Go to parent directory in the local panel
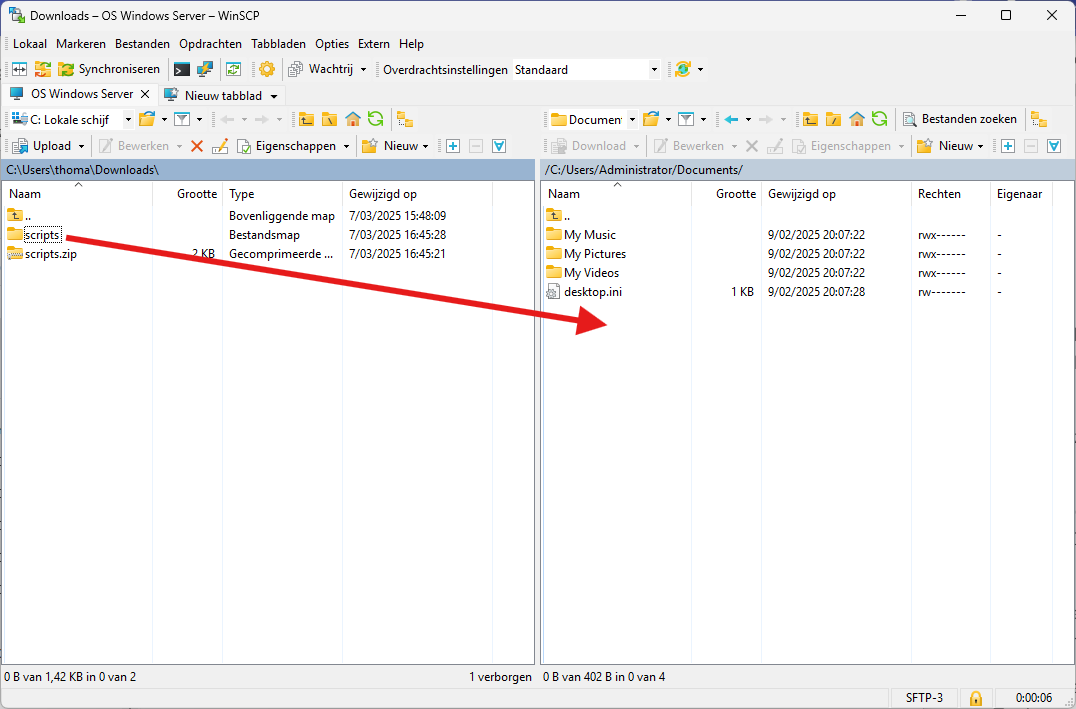The image size is (1076, 709). pyautogui.click(x=308, y=119)
